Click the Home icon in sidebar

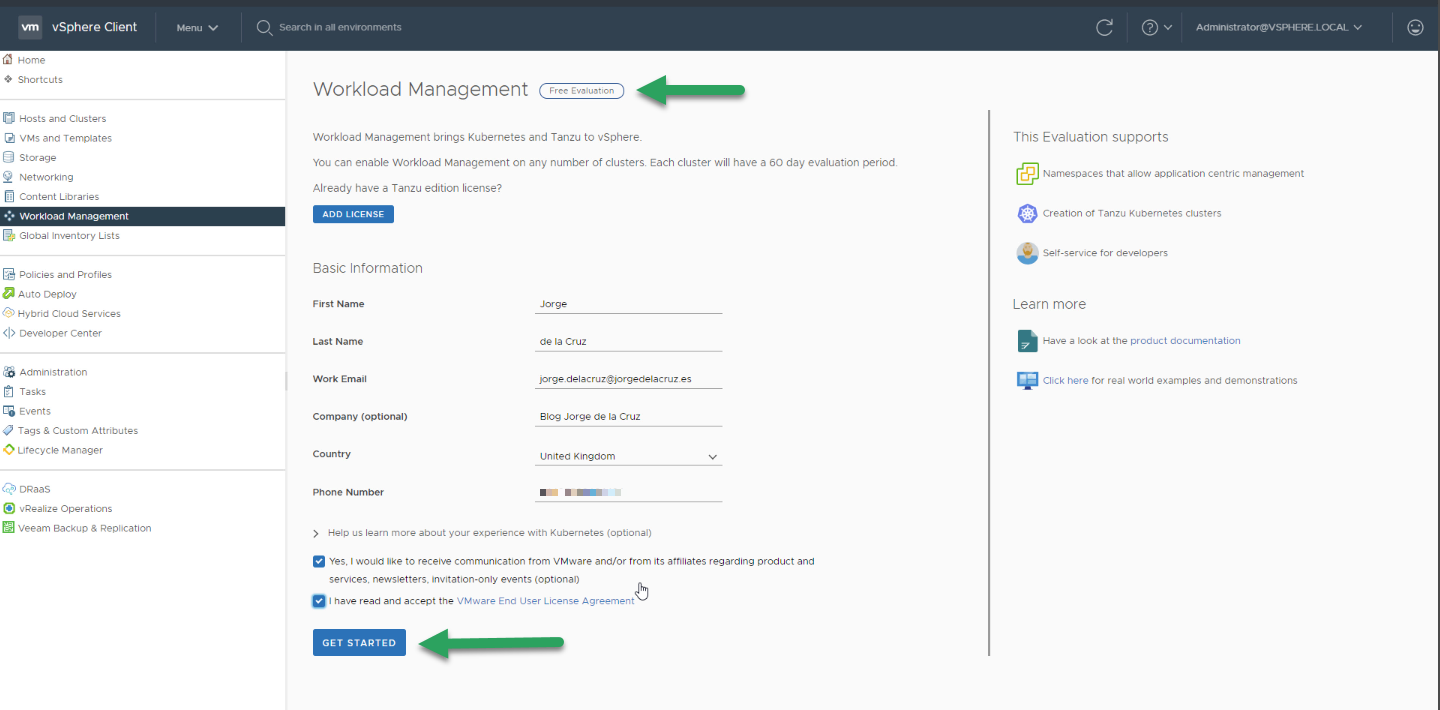pos(8,60)
